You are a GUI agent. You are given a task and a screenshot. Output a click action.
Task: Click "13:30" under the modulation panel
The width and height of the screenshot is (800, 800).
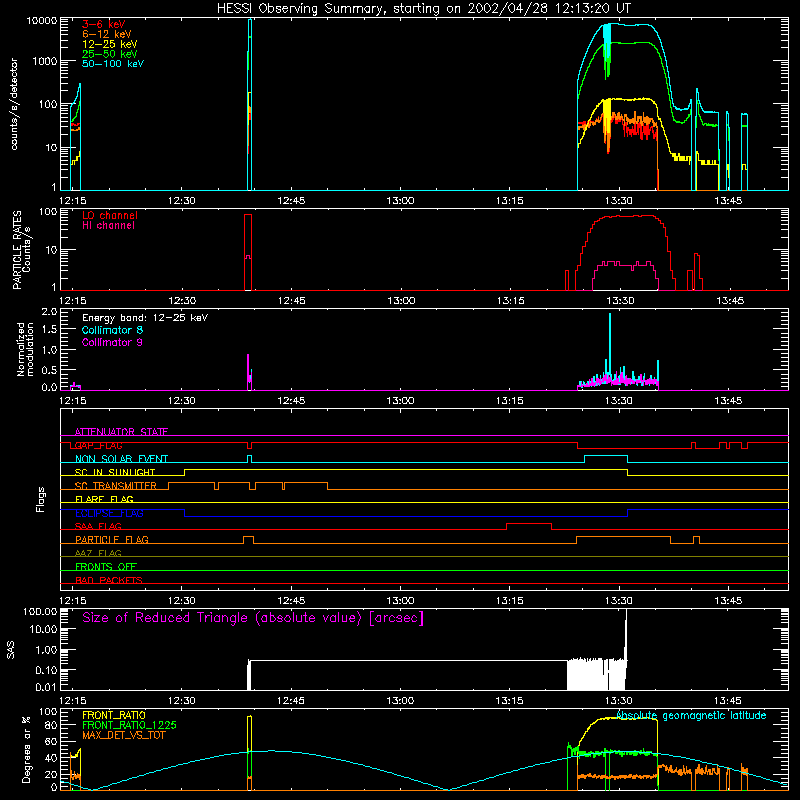click(x=619, y=401)
